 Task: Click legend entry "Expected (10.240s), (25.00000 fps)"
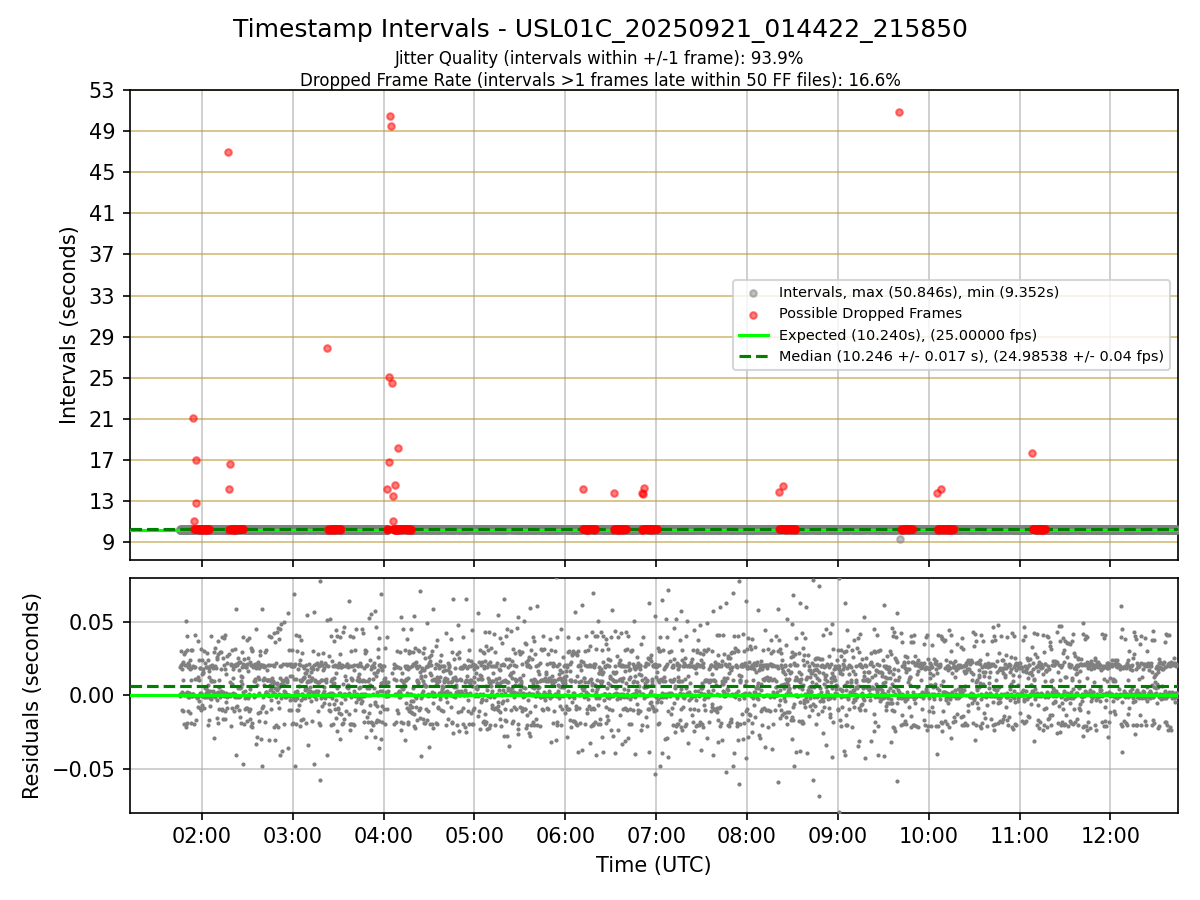[x=907, y=335]
